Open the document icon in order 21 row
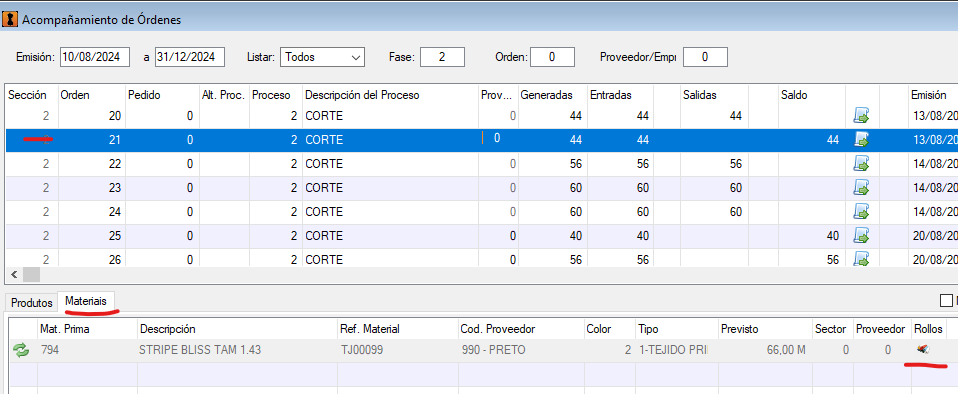The height and width of the screenshot is (394, 958). 861,139
